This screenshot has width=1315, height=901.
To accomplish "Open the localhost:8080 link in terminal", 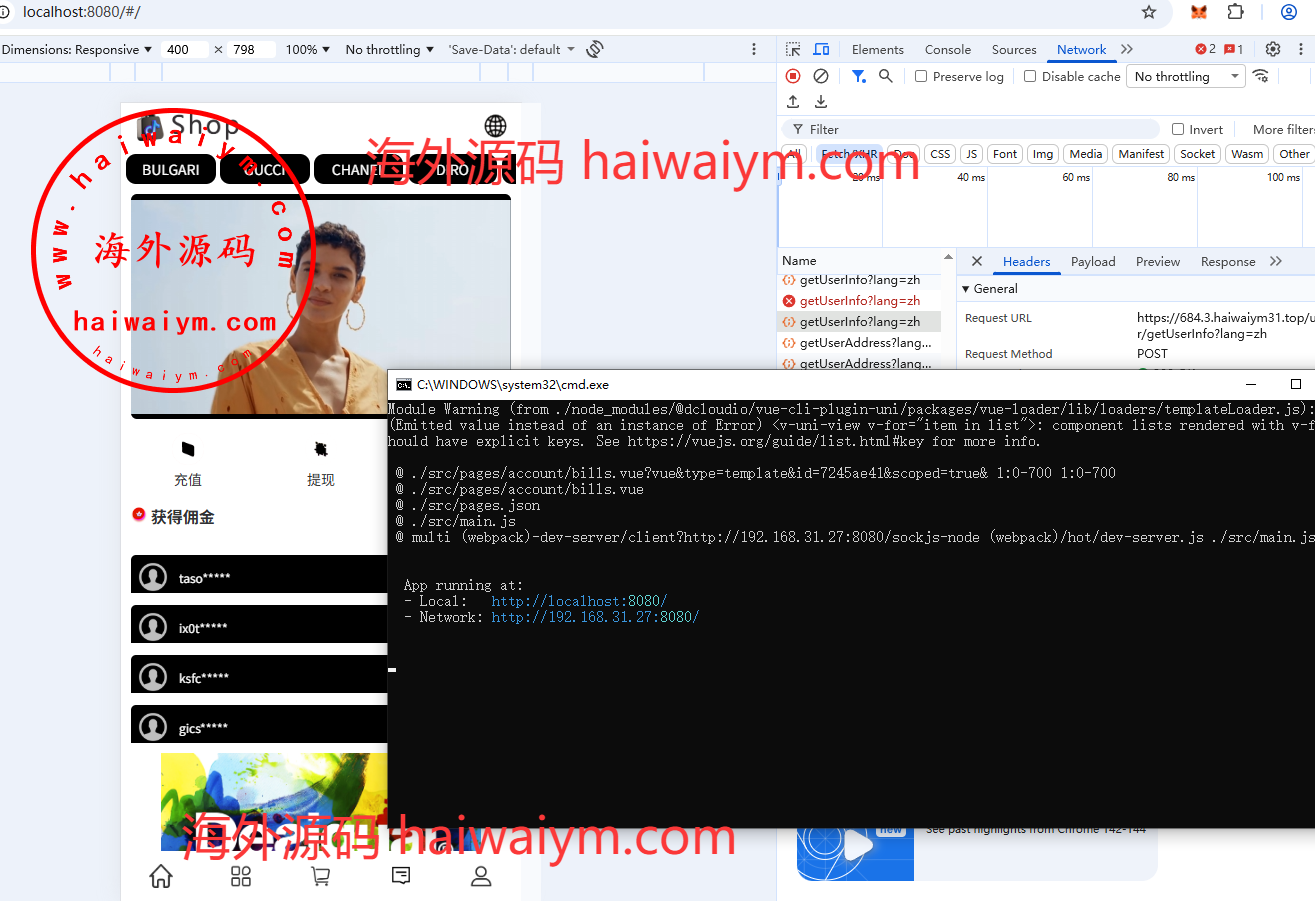I will click(578, 601).
